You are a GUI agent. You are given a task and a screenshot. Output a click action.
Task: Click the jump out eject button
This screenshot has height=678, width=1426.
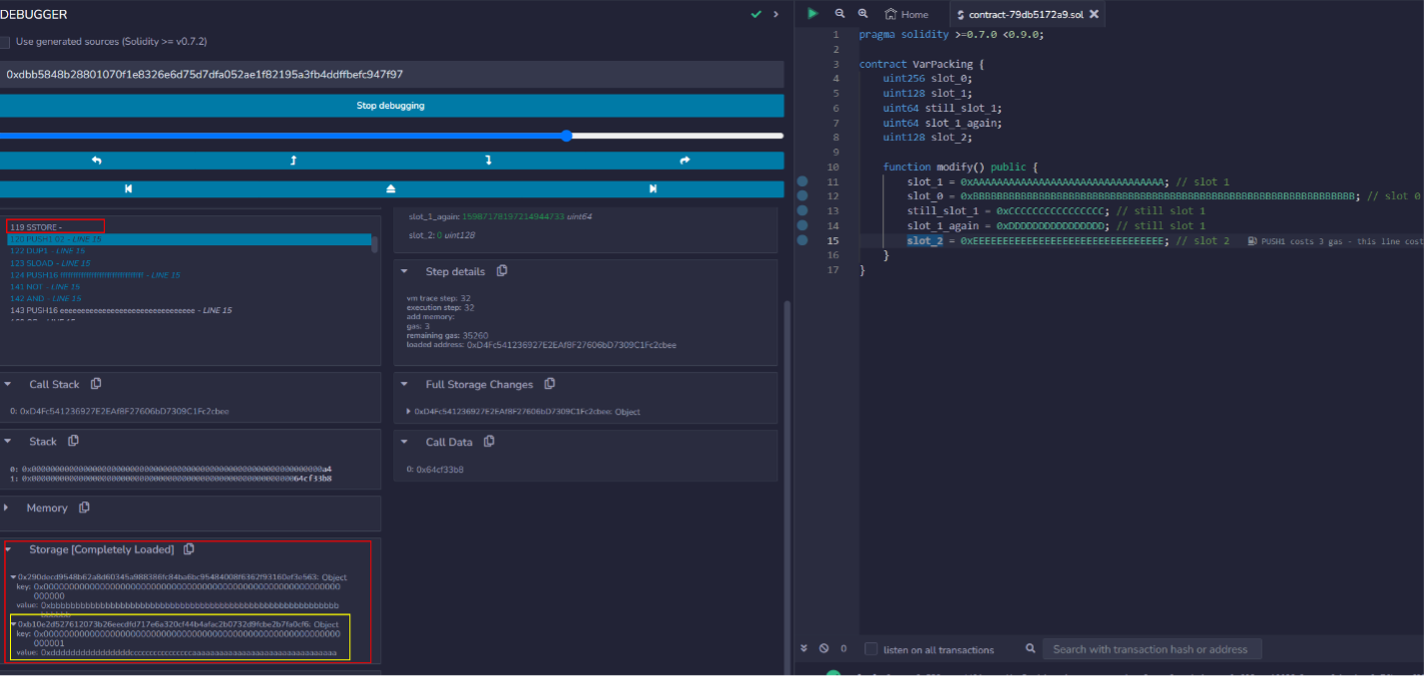[x=391, y=189]
